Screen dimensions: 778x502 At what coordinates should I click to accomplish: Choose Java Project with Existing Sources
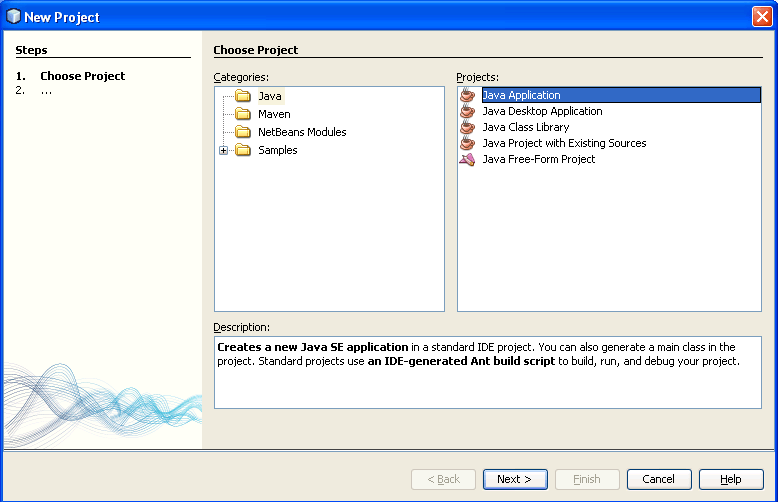564,143
